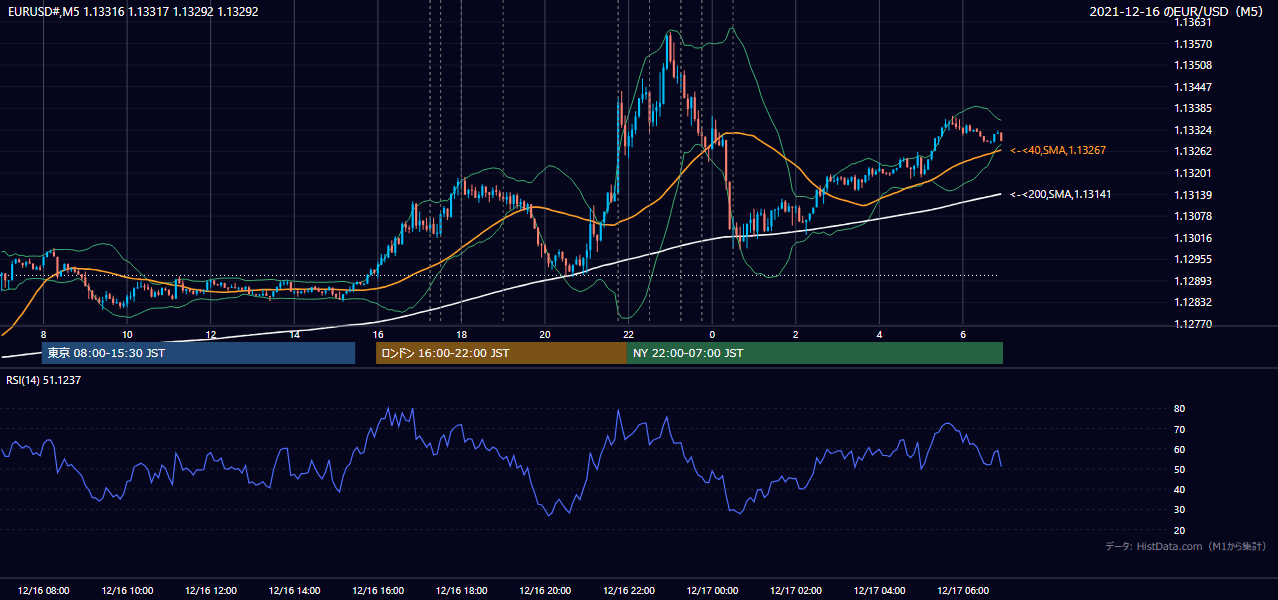Click the RSI 30 level label
The height and width of the screenshot is (600, 1278).
coord(1180,510)
